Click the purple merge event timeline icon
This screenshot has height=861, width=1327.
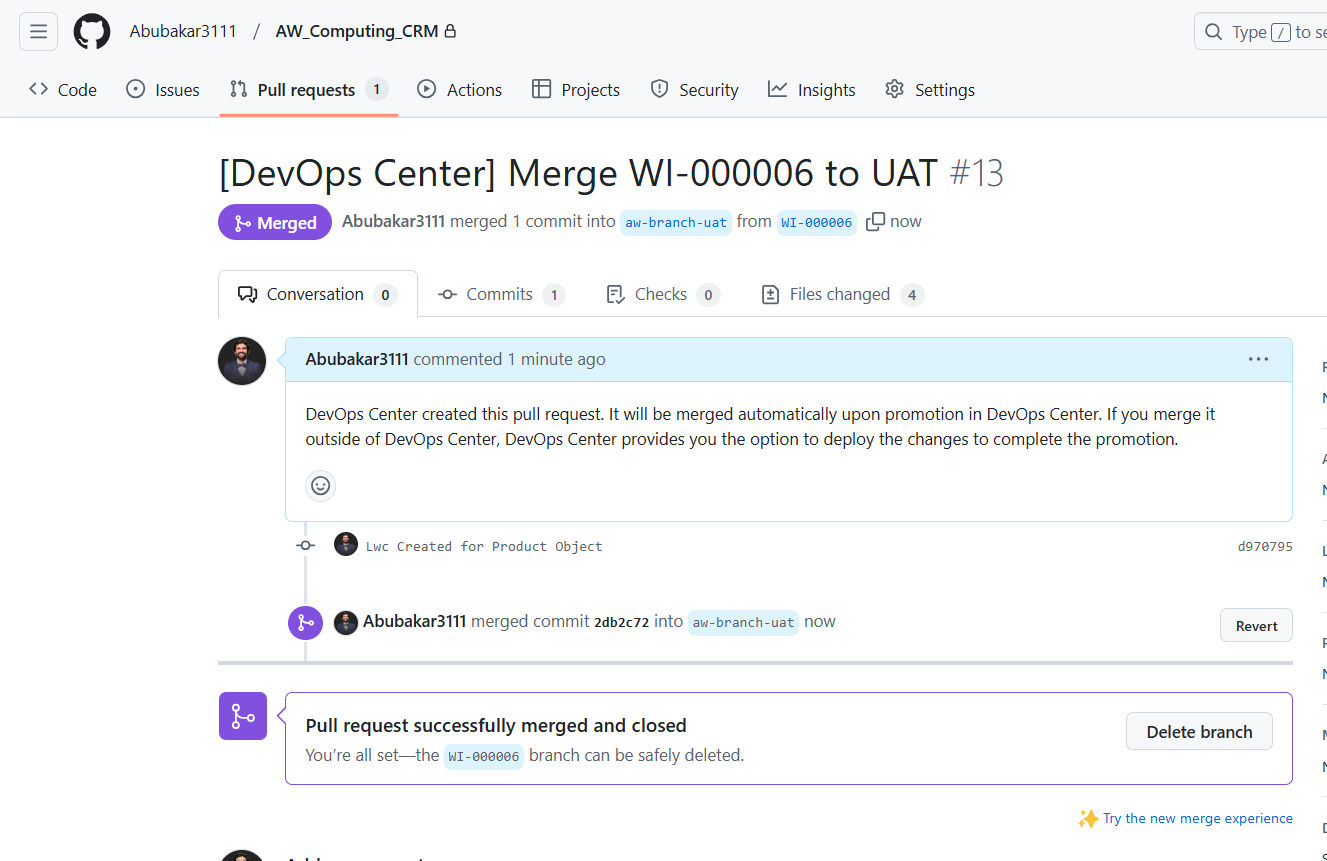click(x=305, y=622)
